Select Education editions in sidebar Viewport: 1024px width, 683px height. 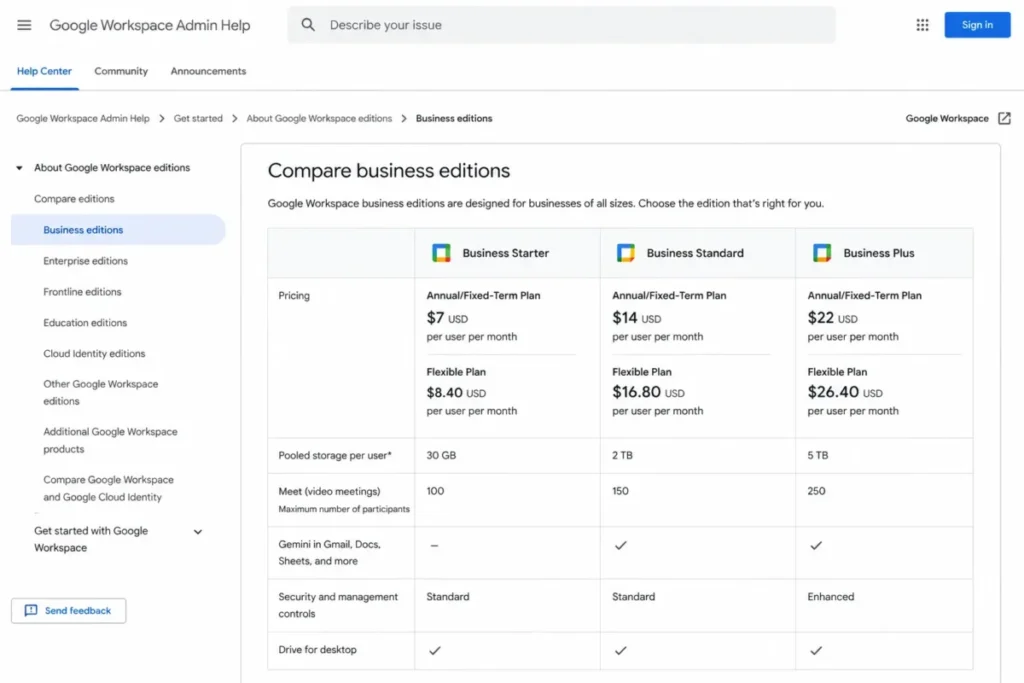[85, 323]
